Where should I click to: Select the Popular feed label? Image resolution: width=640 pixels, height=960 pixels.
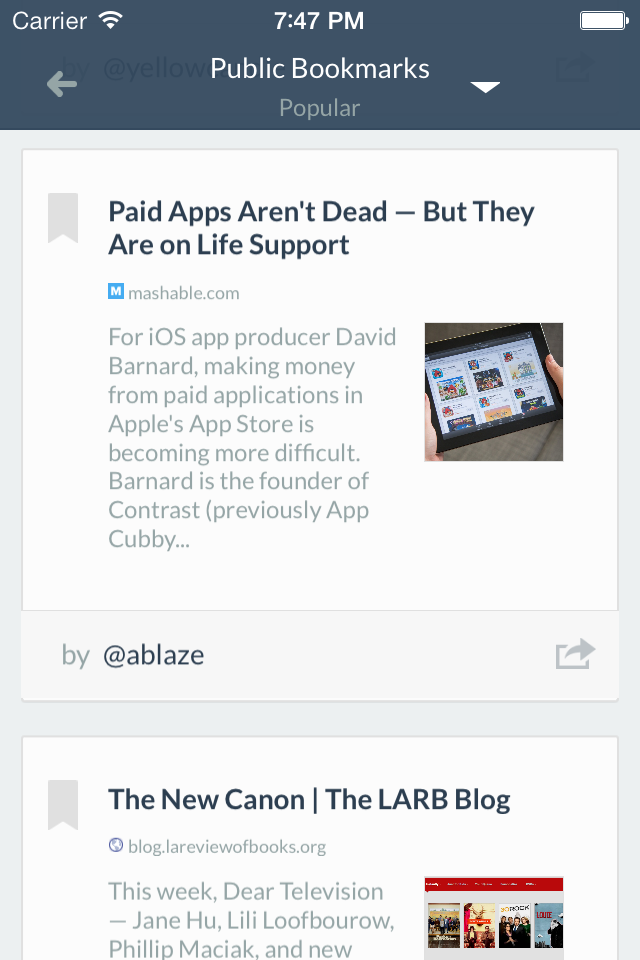(x=319, y=107)
